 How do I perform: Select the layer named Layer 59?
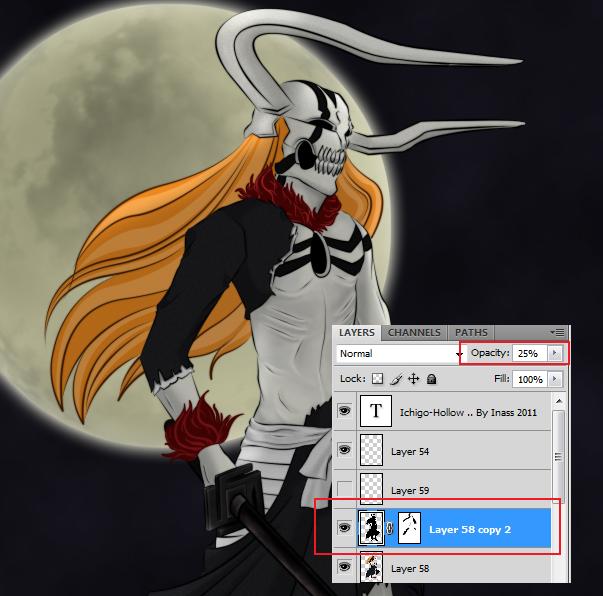click(410, 491)
